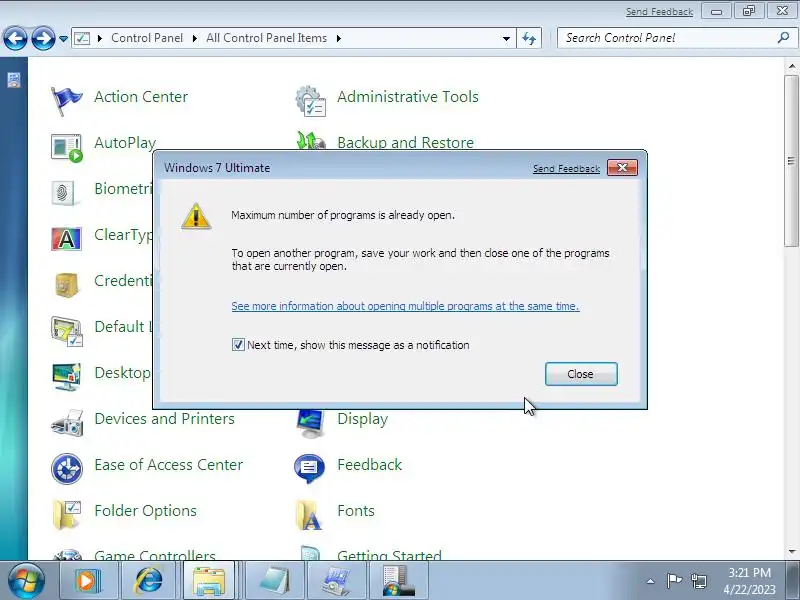Image resolution: width=800 pixels, height=600 pixels.
Task: Open the Action Center flag icon
Action: click(66, 101)
